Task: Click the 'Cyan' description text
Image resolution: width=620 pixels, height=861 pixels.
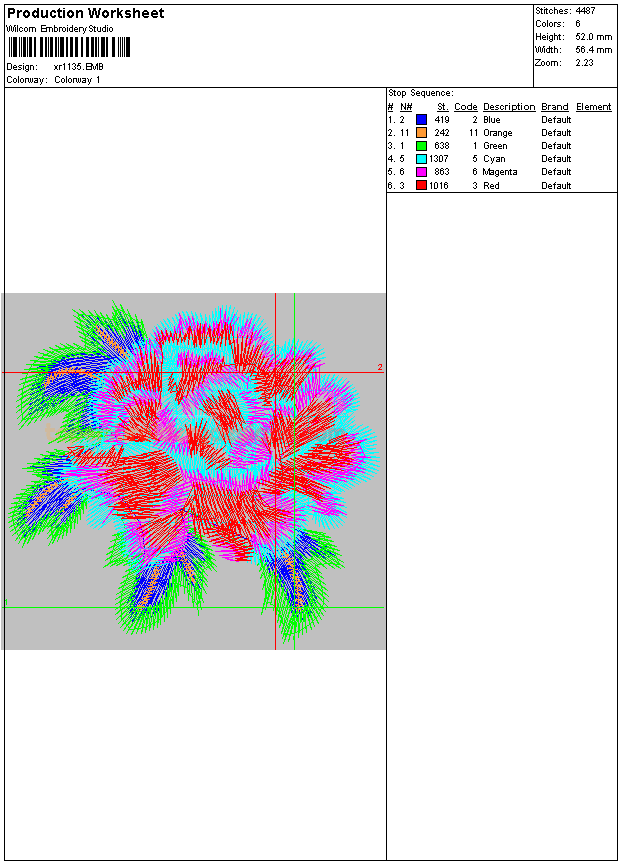Action: point(494,159)
